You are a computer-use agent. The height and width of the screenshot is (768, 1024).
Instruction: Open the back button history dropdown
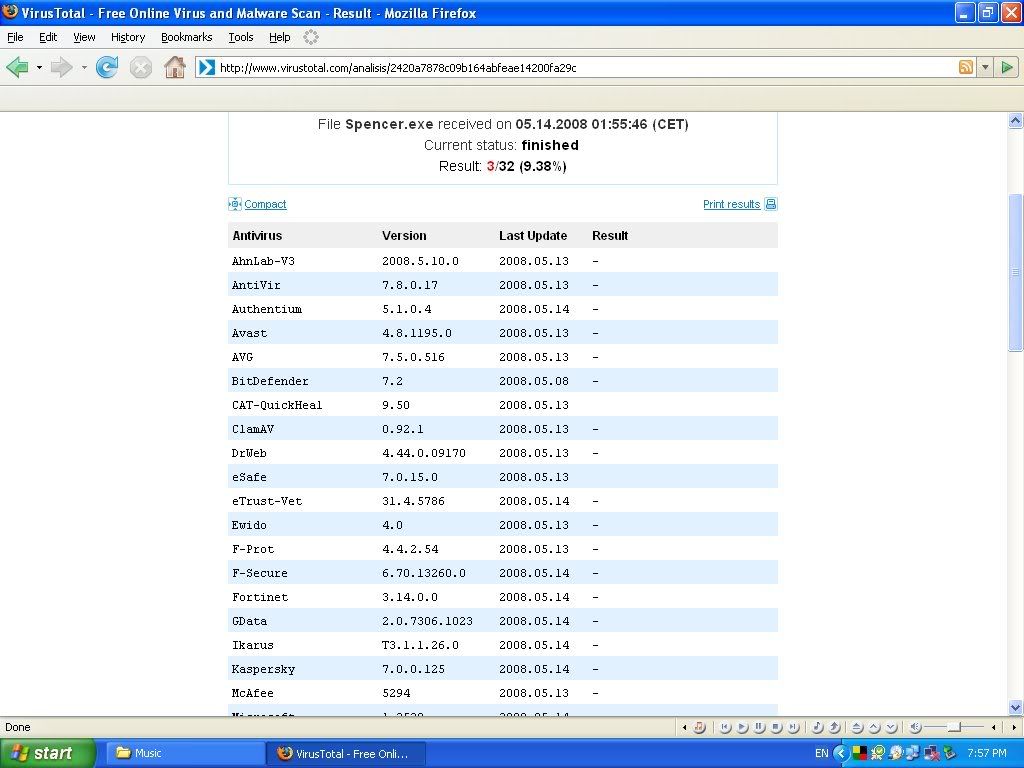point(39,68)
